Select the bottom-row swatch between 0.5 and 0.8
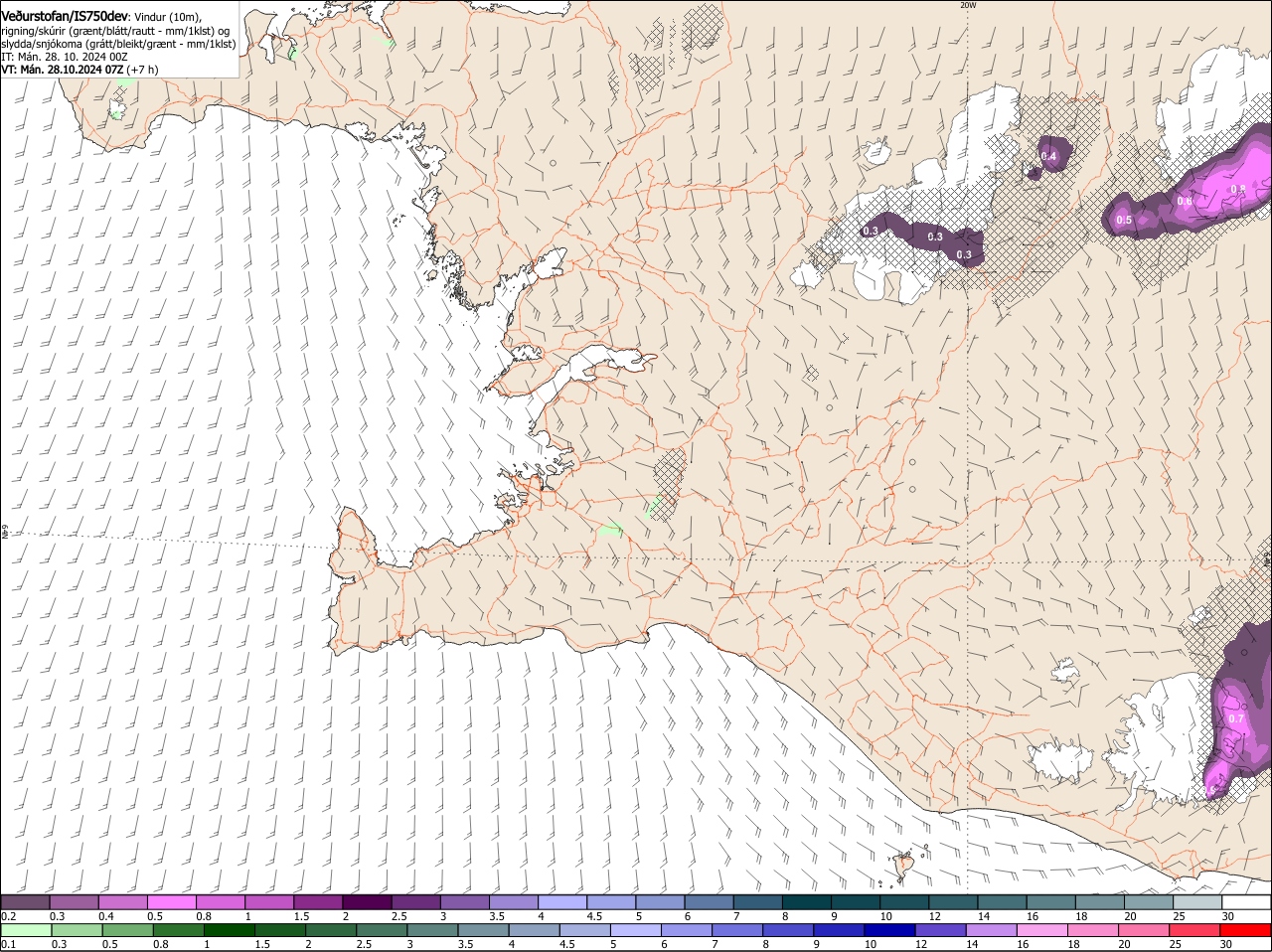 point(127,930)
